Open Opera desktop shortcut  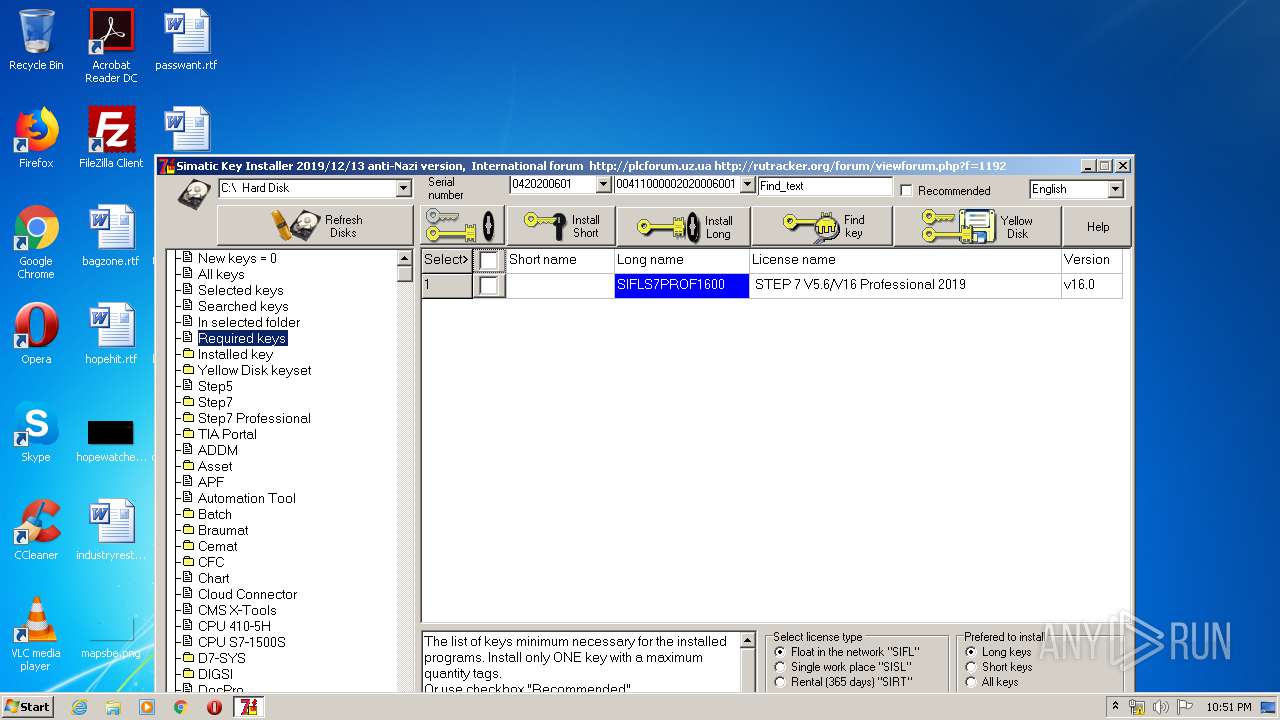[x=36, y=334]
